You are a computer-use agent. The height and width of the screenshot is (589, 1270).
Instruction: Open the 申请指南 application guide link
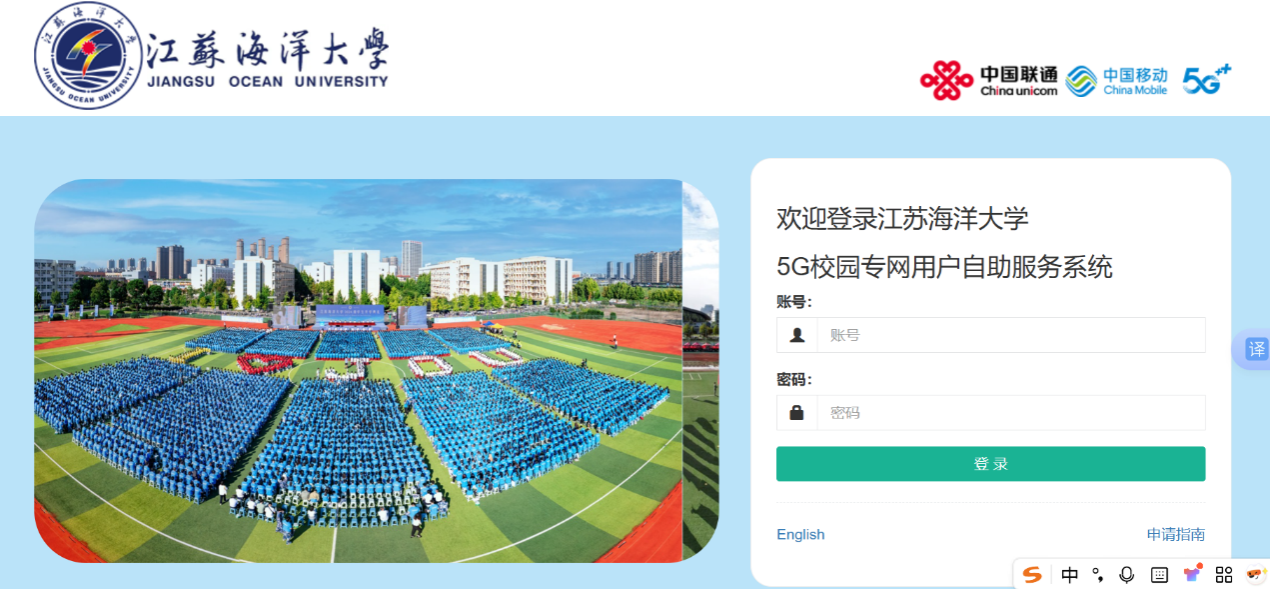tap(1176, 534)
